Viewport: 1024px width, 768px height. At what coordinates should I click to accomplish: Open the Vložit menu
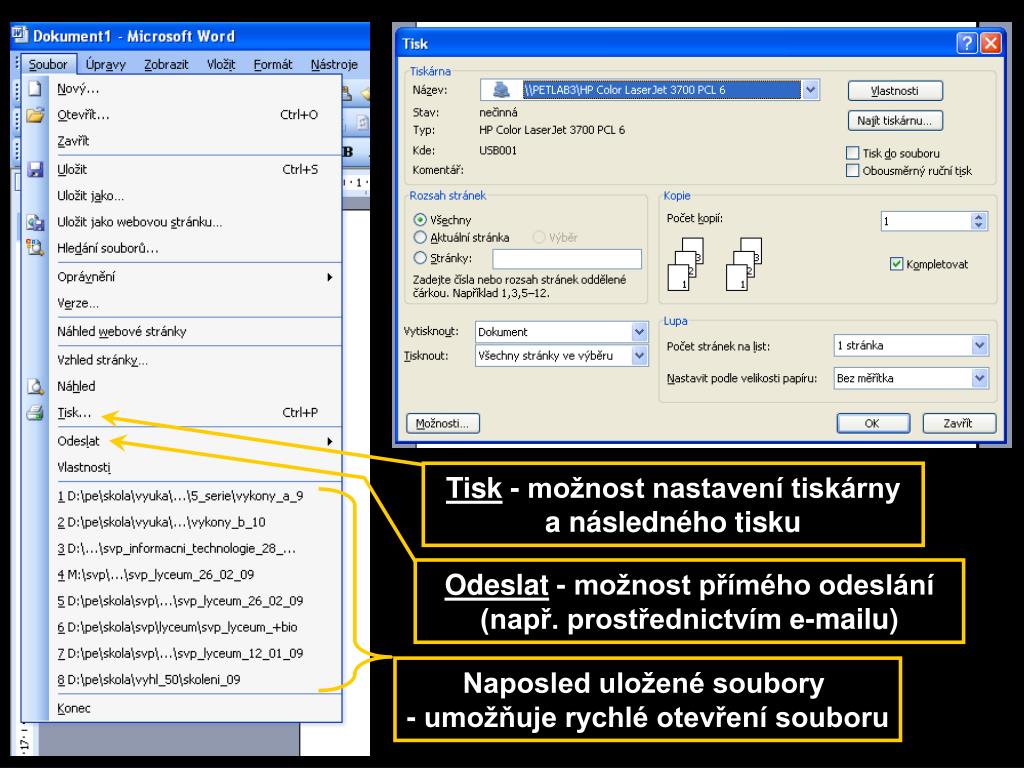(221, 64)
